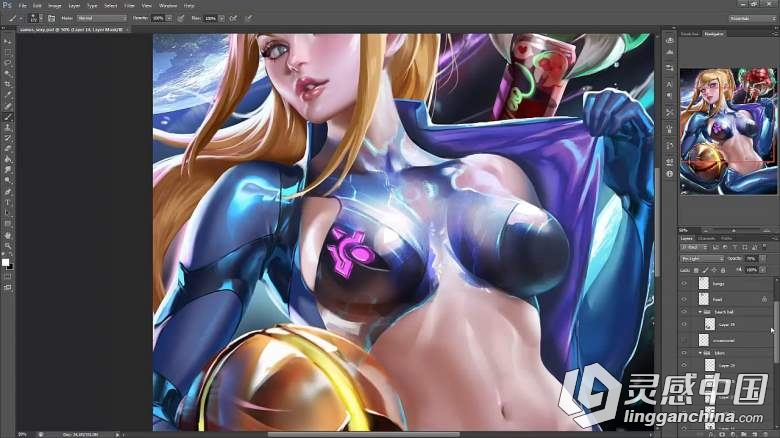Viewport: 780px width, 438px height.
Task: Select the Hand tool
Action: 7,235
